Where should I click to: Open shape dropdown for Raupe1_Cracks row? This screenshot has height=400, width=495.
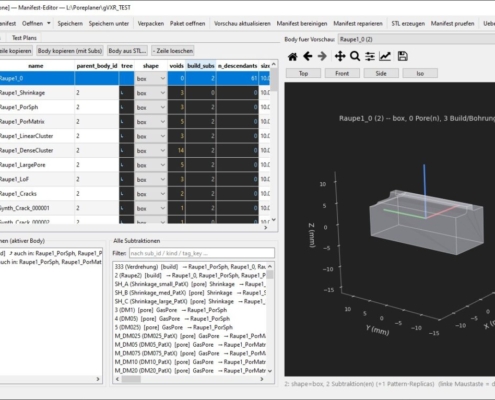coord(151,194)
